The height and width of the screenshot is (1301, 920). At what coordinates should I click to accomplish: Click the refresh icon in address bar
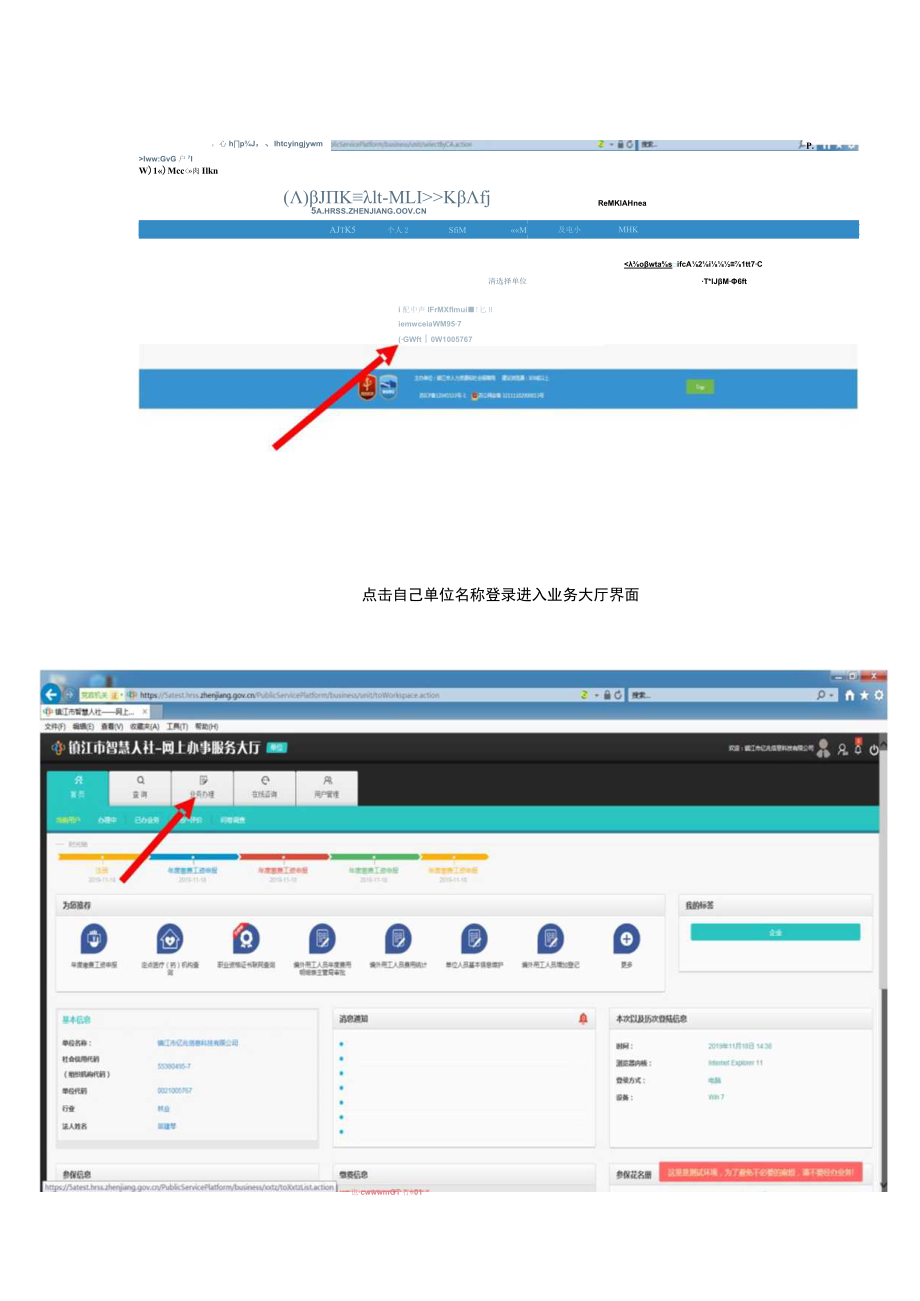pyautogui.click(x=620, y=694)
